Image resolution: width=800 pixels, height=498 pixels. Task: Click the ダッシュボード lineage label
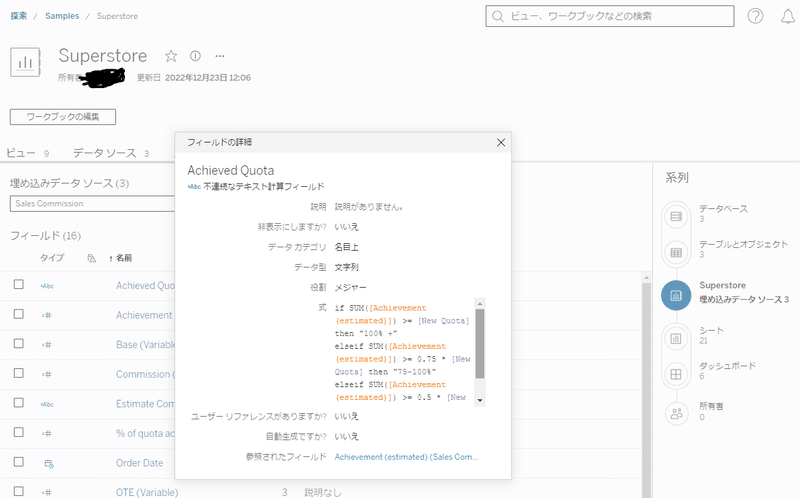(x=728, y=366)
